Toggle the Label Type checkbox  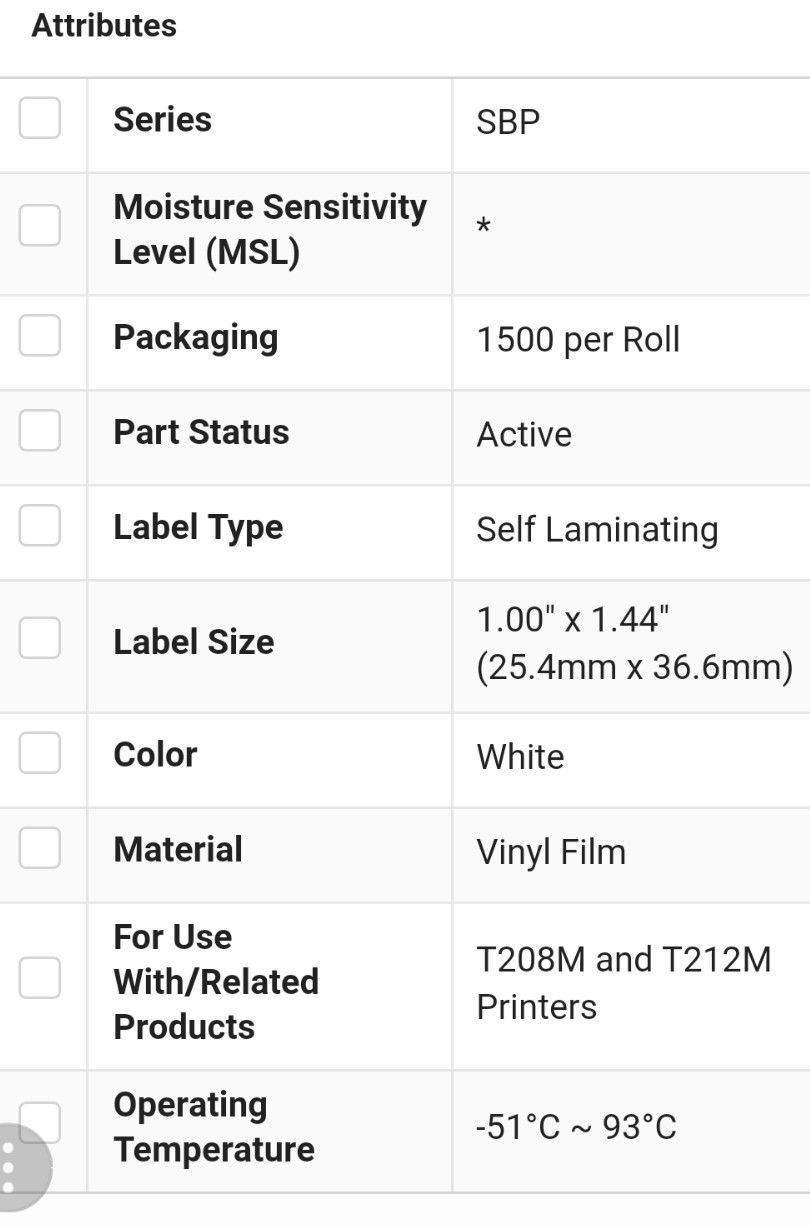pos(40,526)
